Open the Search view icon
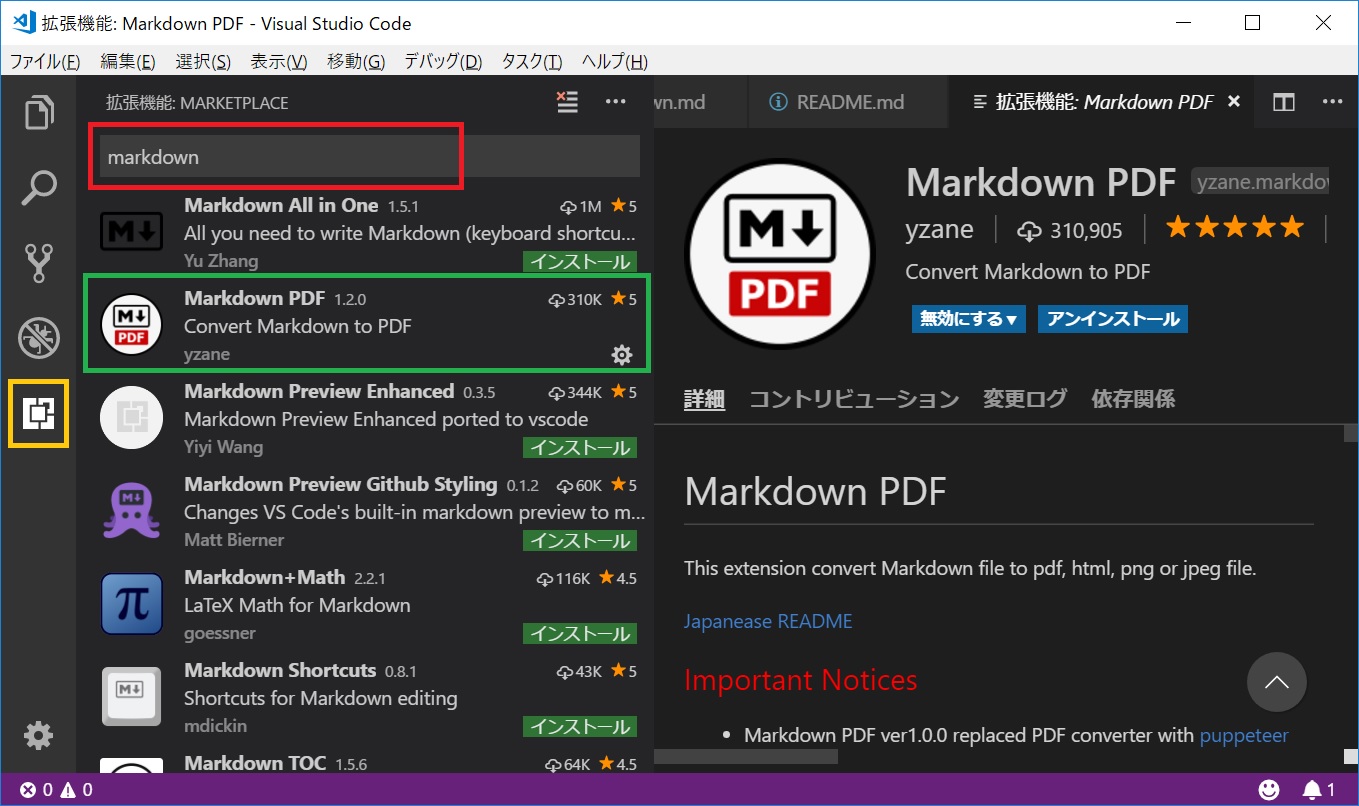The width and height of the screenshot is (1359, 806). (38, 187)
